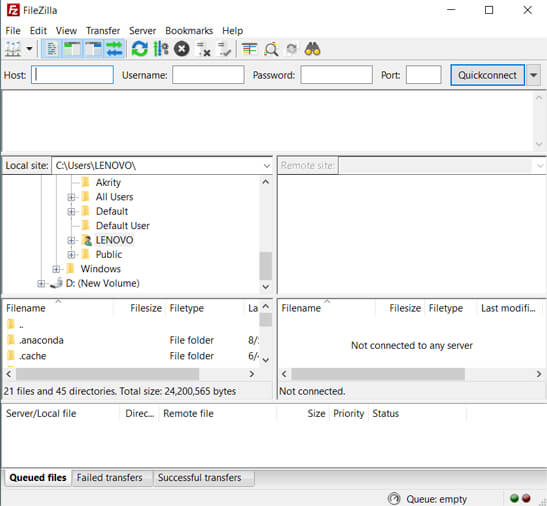The image size is (547, 506).
Task: Toggle processing of transfer queue
Action: [161, 49]
